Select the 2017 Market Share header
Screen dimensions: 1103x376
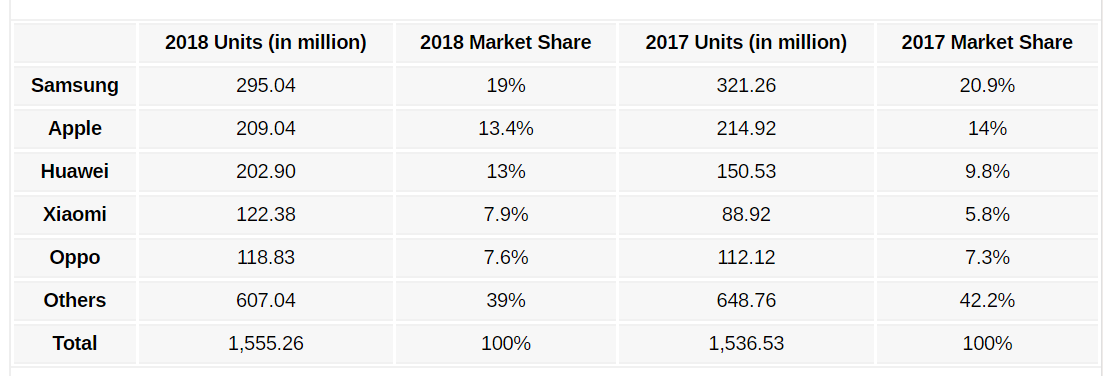pos(987,43)
